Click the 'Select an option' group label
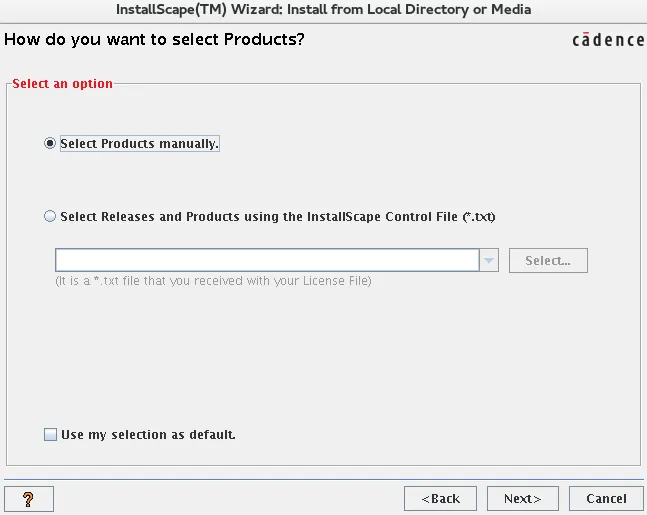This screenshot has width=647, height=515. [x=62, y=84]
